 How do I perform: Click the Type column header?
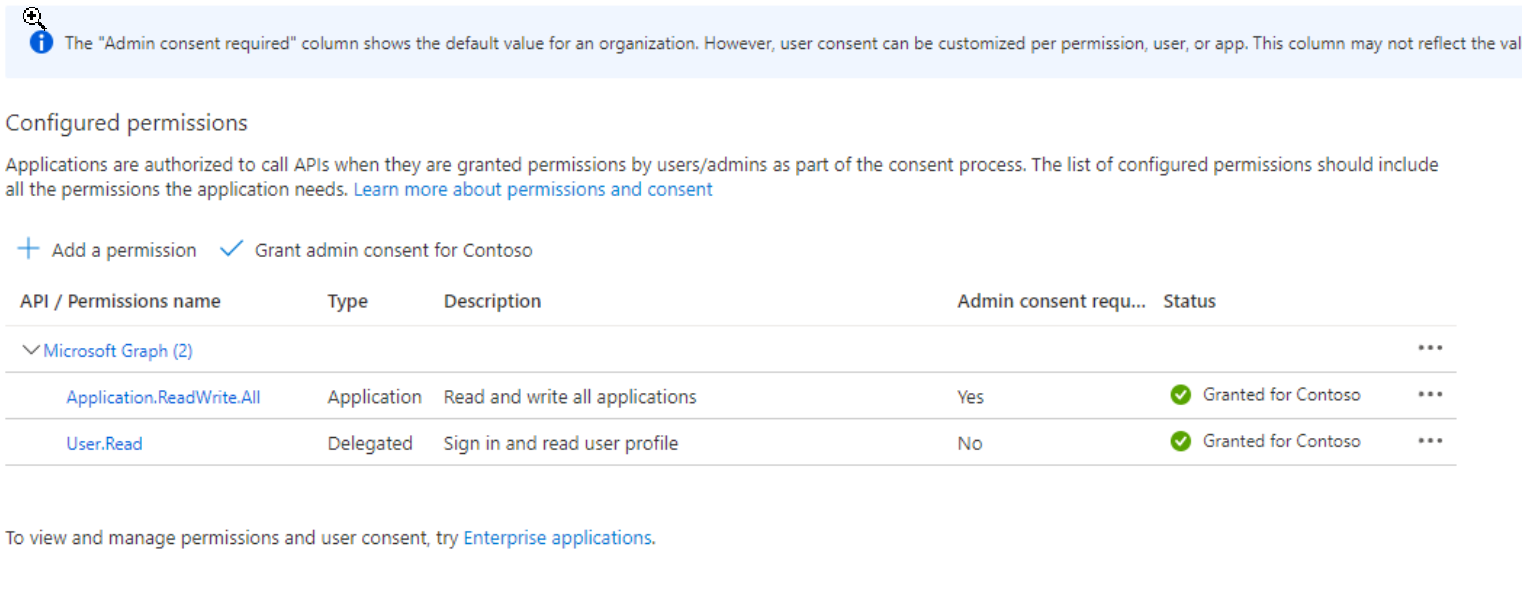pyautogui.click(x=347, y=301)
